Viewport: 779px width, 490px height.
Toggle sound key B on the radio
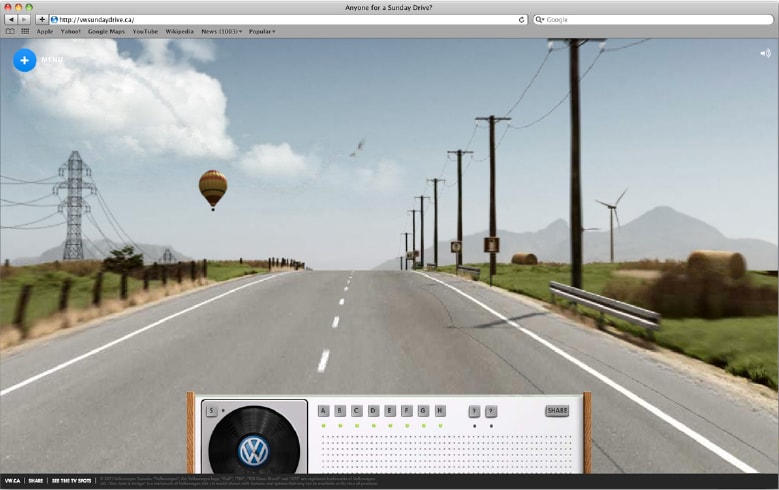(340, 410)
